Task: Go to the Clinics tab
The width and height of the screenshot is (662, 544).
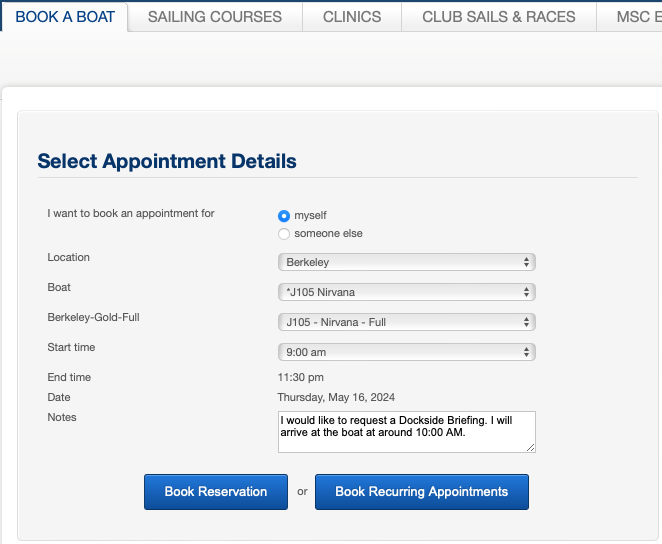Action: click(352, 17)
